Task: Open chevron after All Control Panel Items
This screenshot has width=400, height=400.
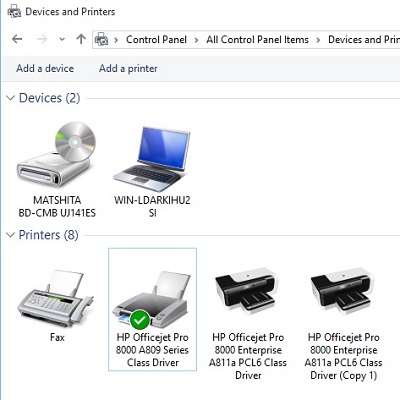Action: (318, 40)
